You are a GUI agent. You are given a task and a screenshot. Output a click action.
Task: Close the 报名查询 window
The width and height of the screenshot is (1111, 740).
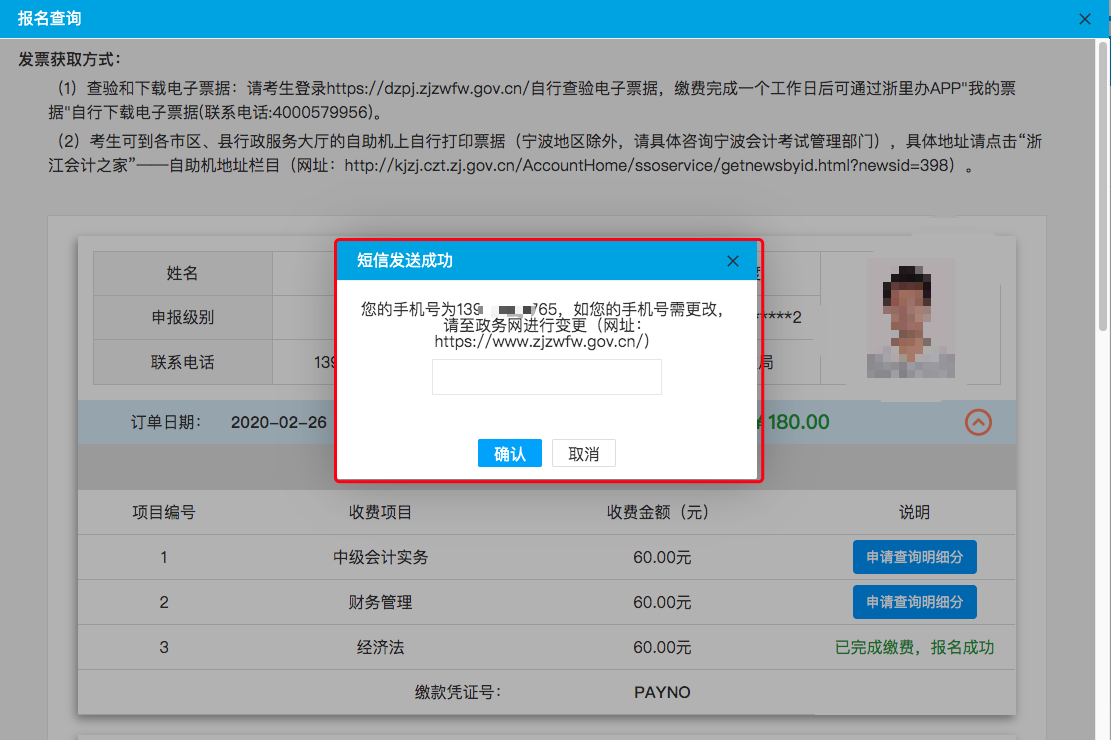click(x=1085, y=18)
